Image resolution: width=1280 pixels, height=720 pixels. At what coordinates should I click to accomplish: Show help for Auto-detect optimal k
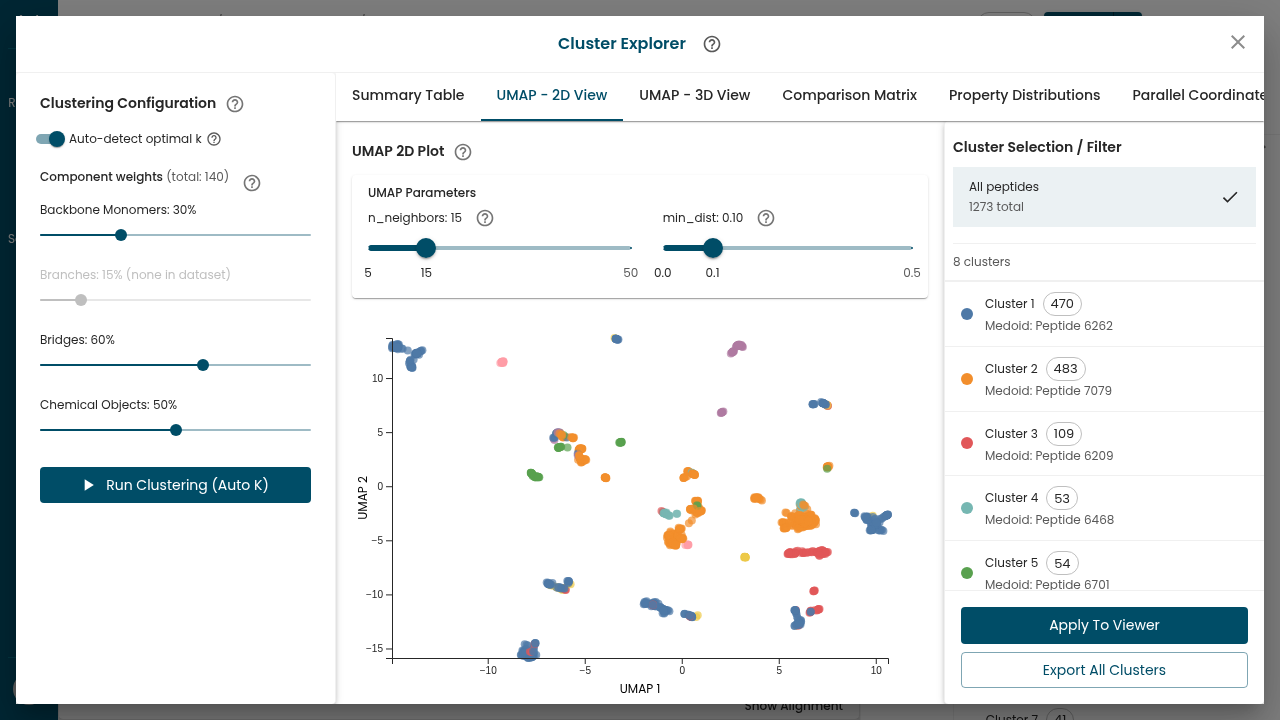point(214,139)
